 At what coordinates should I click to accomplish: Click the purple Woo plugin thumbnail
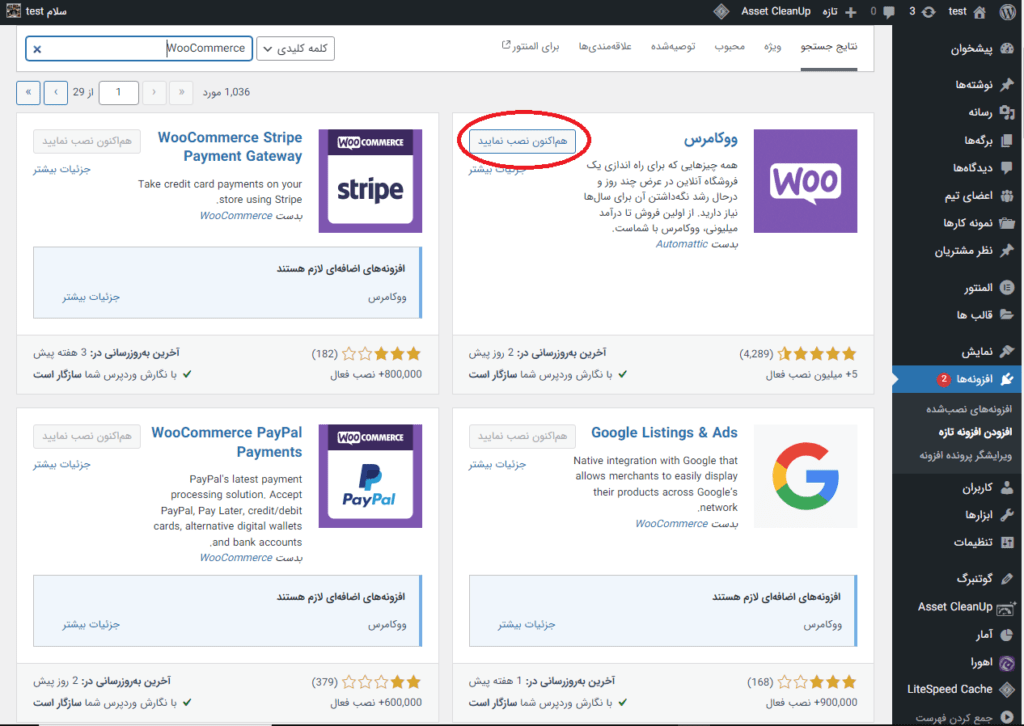click(x=805, y=181)
